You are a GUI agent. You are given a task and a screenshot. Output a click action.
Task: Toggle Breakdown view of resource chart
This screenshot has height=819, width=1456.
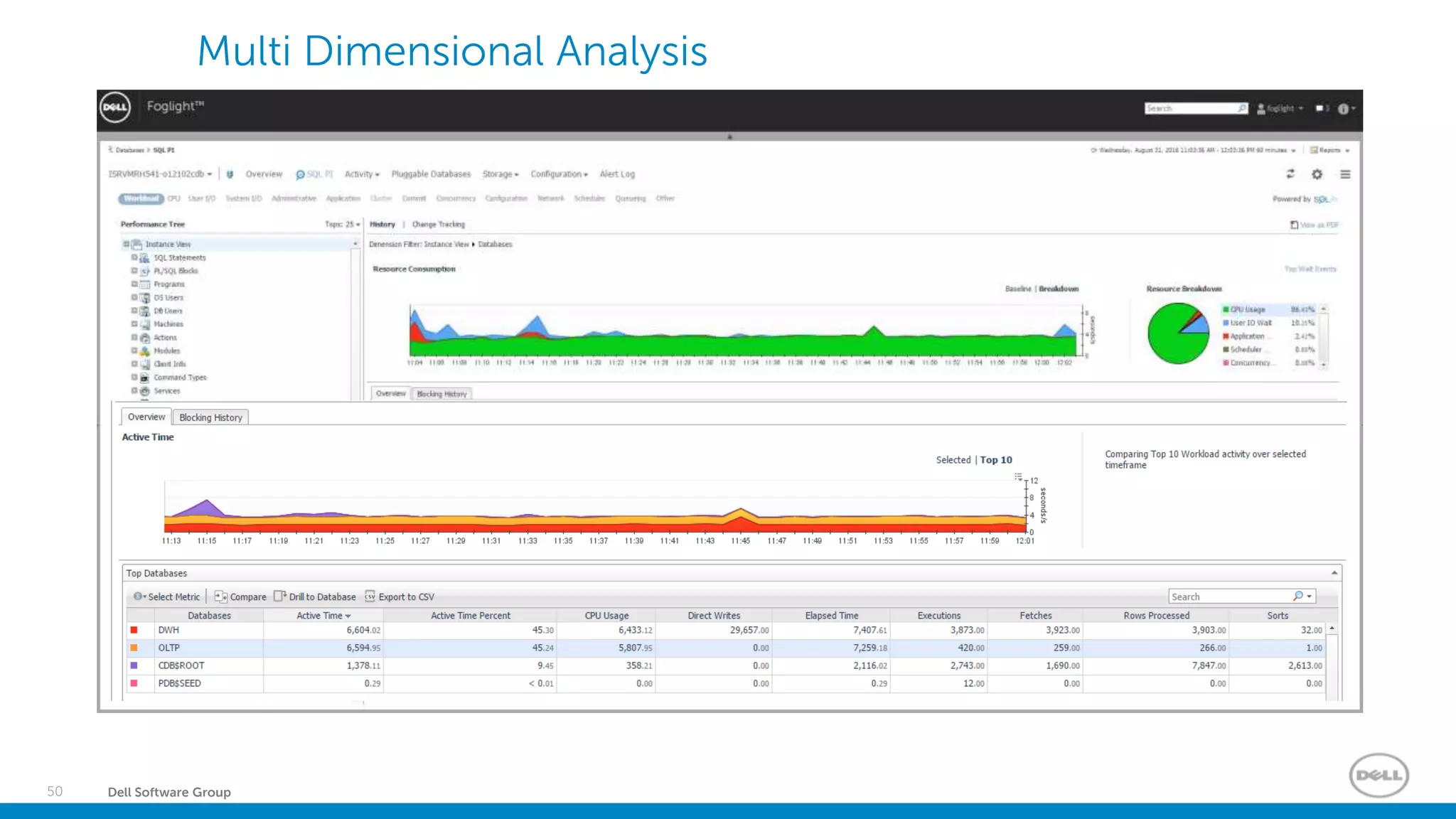[1059, 289]
